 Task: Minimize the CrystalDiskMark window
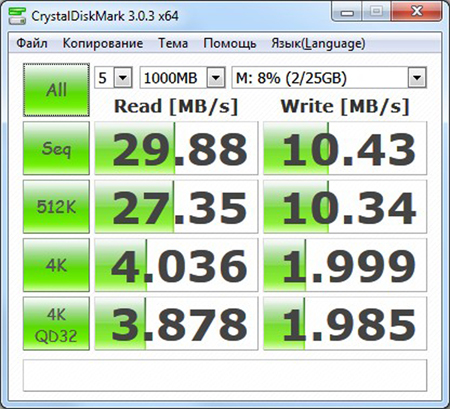pyautogui.click(x=347, y=12)
